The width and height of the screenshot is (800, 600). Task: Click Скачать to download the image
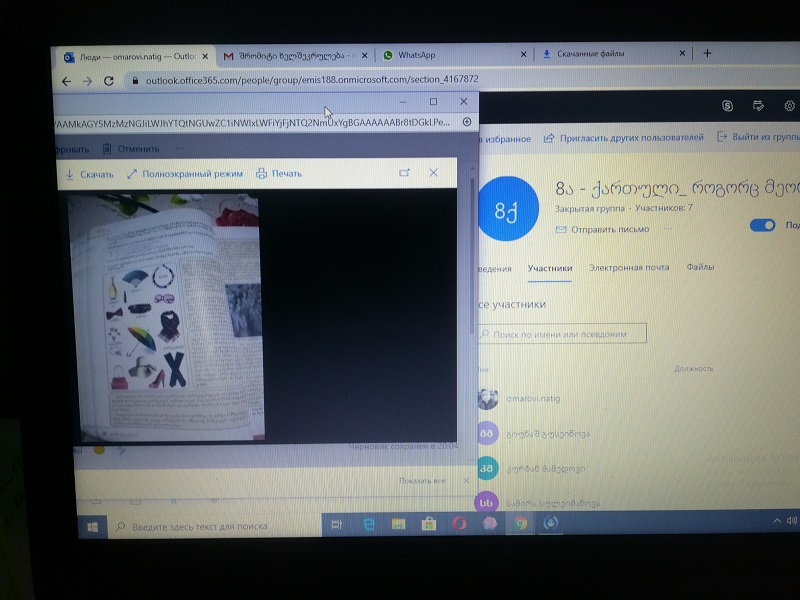(x=89, y=174)
